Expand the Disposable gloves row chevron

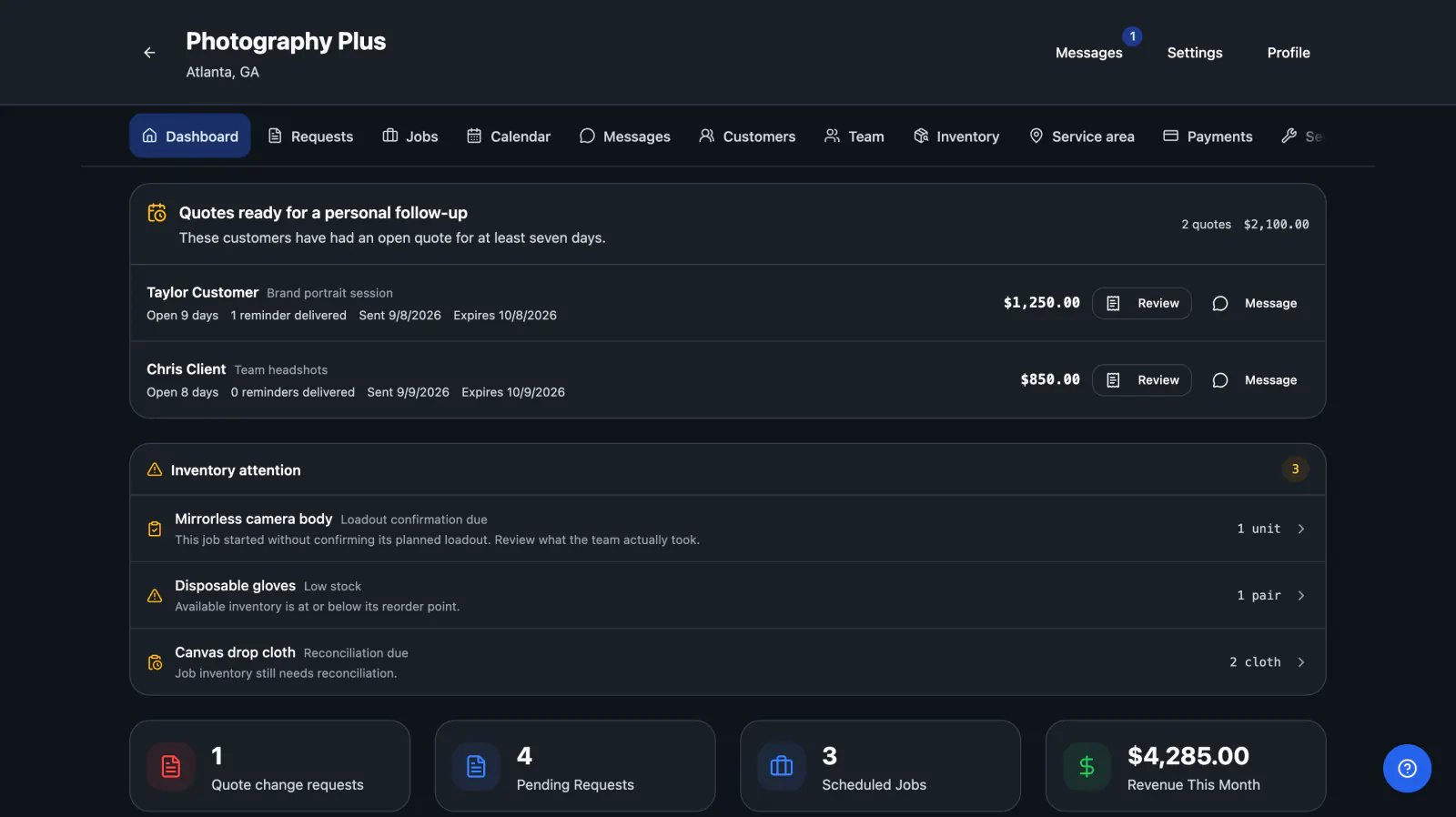(1301, 596)
